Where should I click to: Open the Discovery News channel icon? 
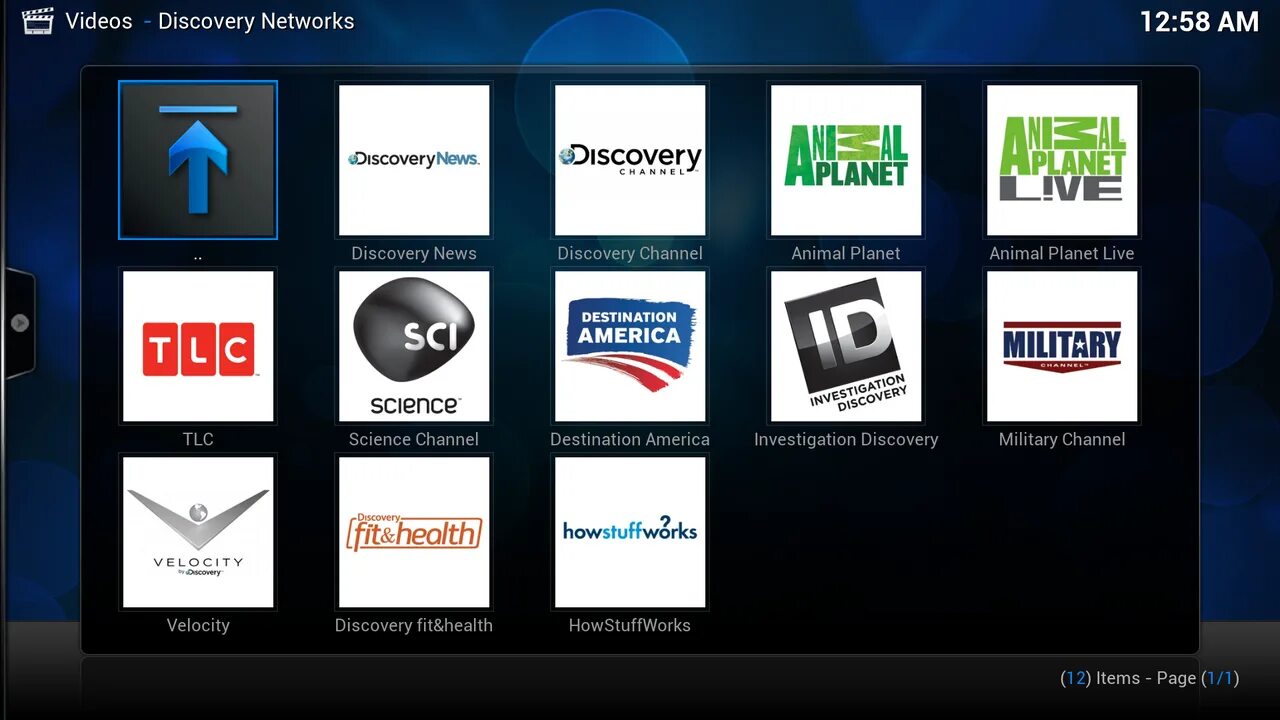pyautogui.click(x=414, y=160)
